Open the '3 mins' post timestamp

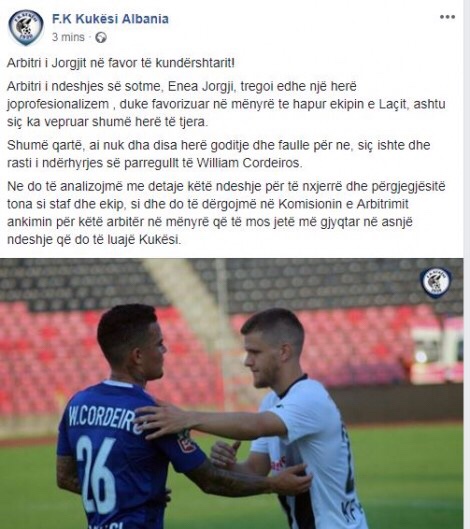[68, 37]
